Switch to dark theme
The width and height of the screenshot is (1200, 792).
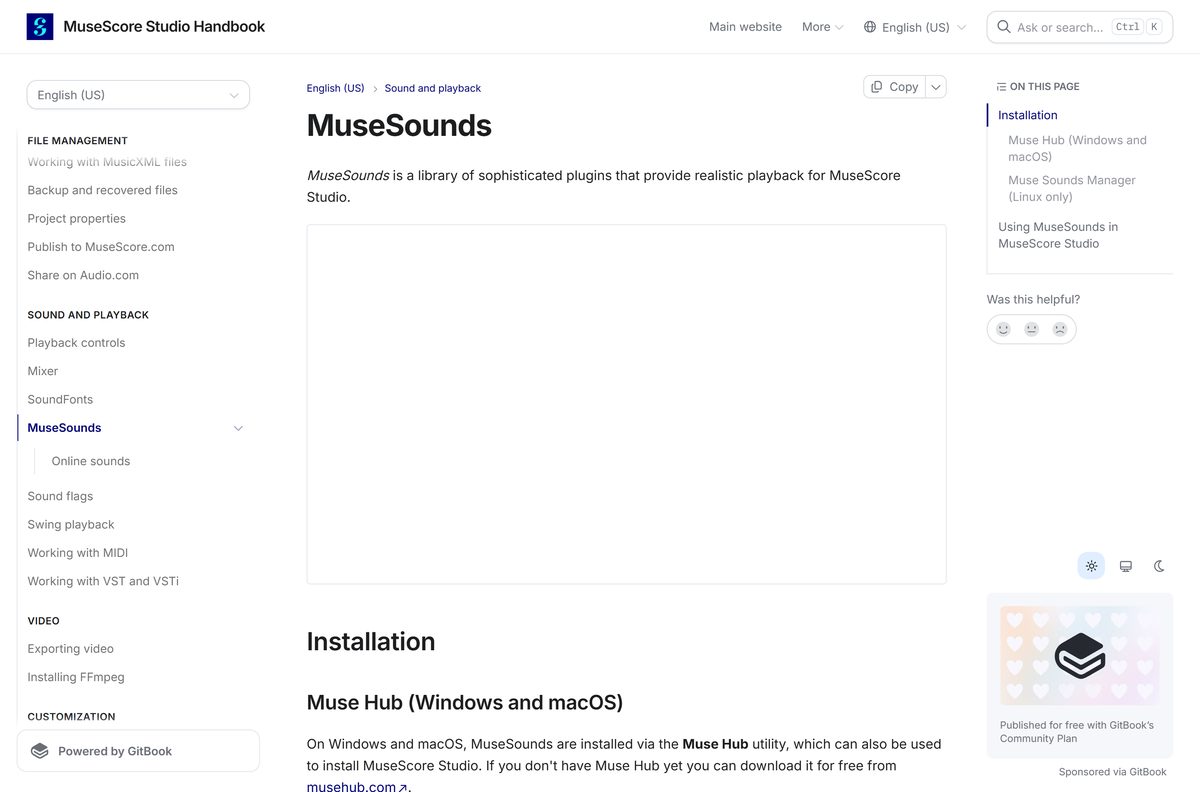(1159, 566)
